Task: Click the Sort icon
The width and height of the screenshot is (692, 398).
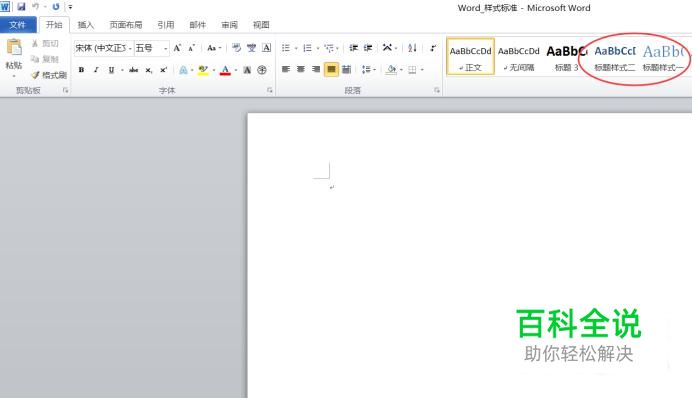Action: pyautogui.click(x=413, y=48)
